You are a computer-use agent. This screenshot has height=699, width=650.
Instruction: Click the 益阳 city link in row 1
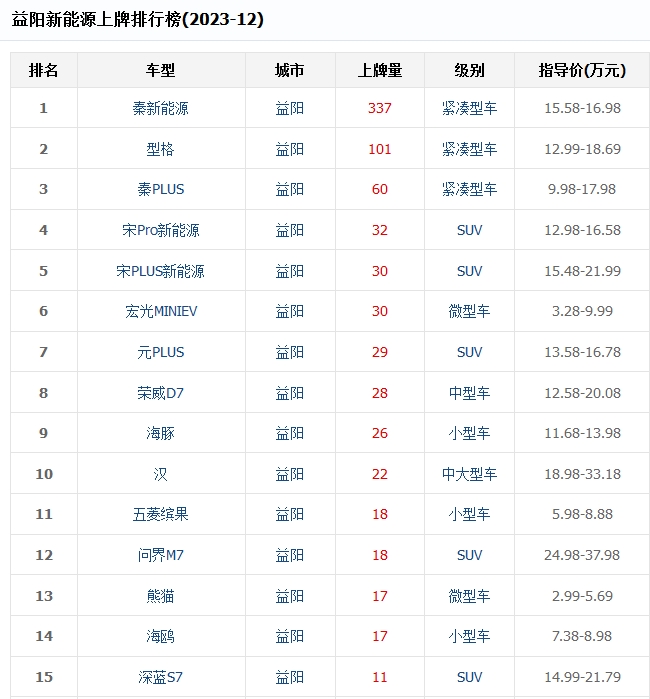click(290, 108)
